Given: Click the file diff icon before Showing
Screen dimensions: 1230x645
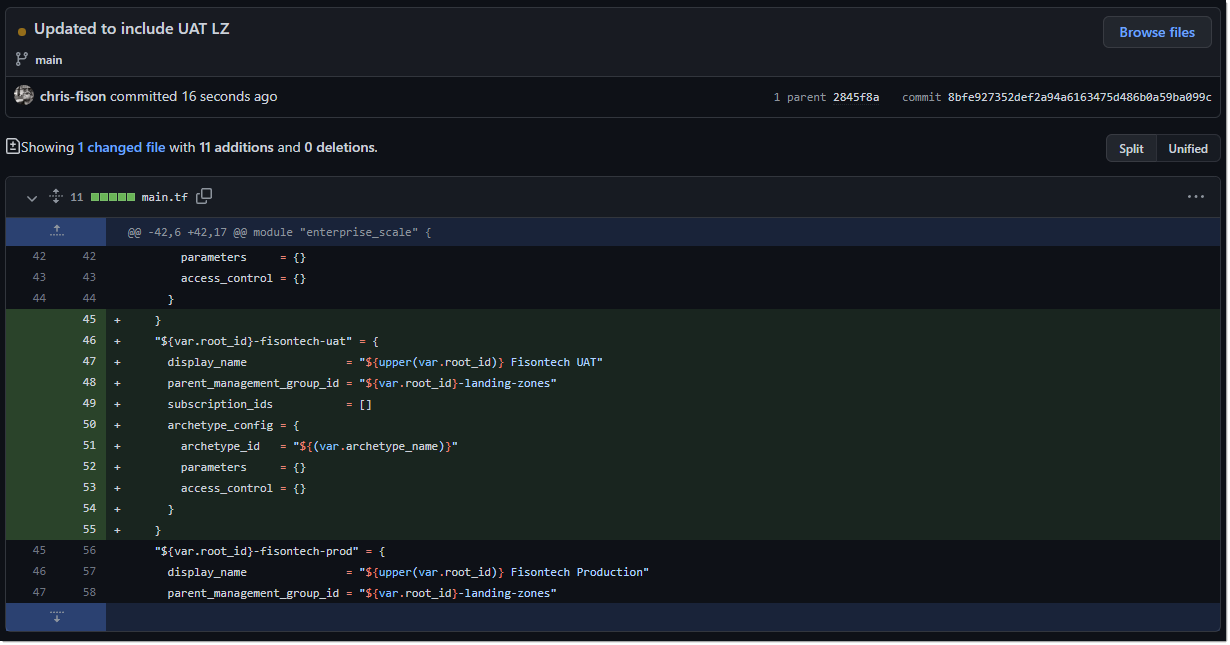Looking at the screenshot, I should tap(13, 147).
